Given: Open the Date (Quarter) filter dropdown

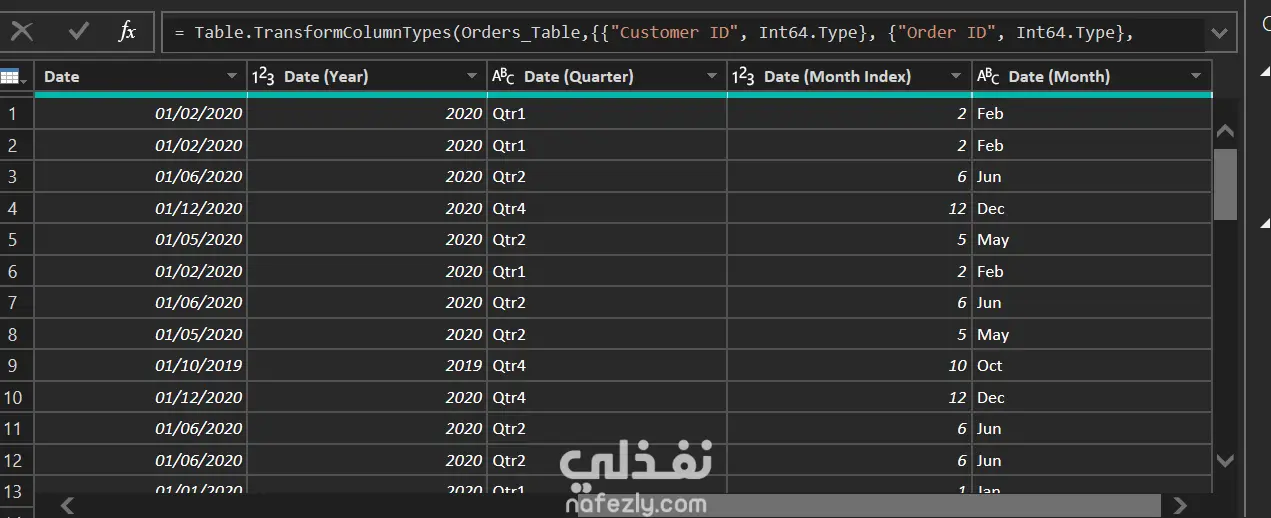Looking at the screenshot, I should (x=712, y=76).
